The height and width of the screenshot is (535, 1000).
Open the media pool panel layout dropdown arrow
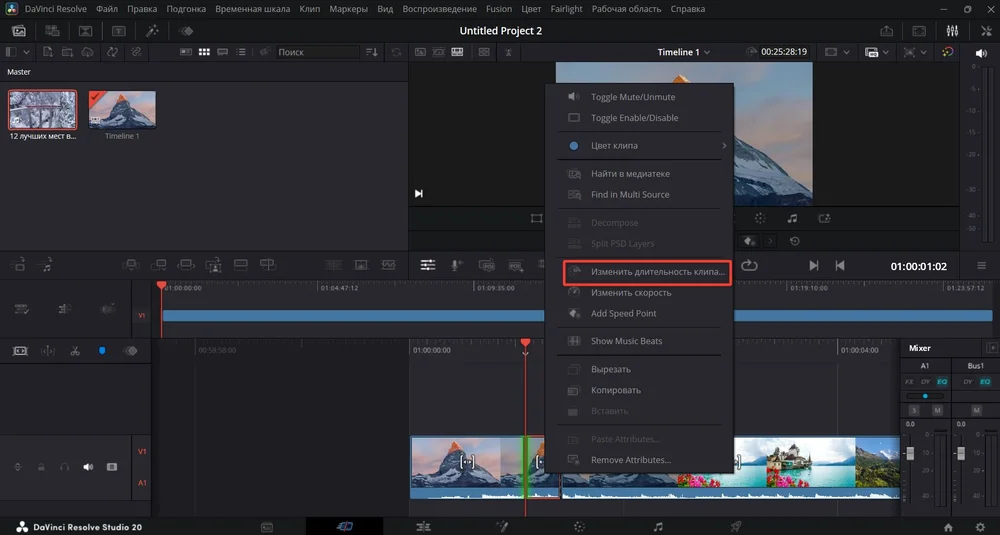[26, 52]
